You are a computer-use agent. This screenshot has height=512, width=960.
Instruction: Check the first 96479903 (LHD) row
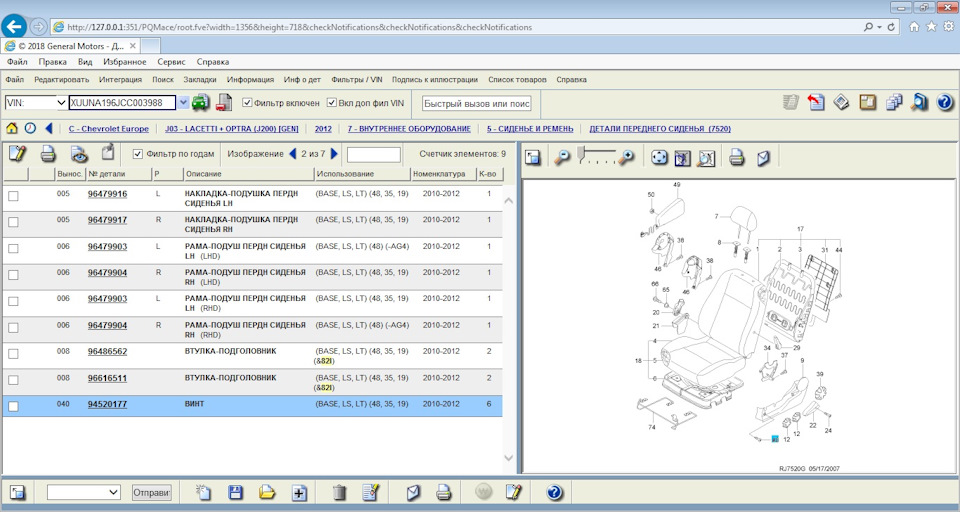click(13, 249)
